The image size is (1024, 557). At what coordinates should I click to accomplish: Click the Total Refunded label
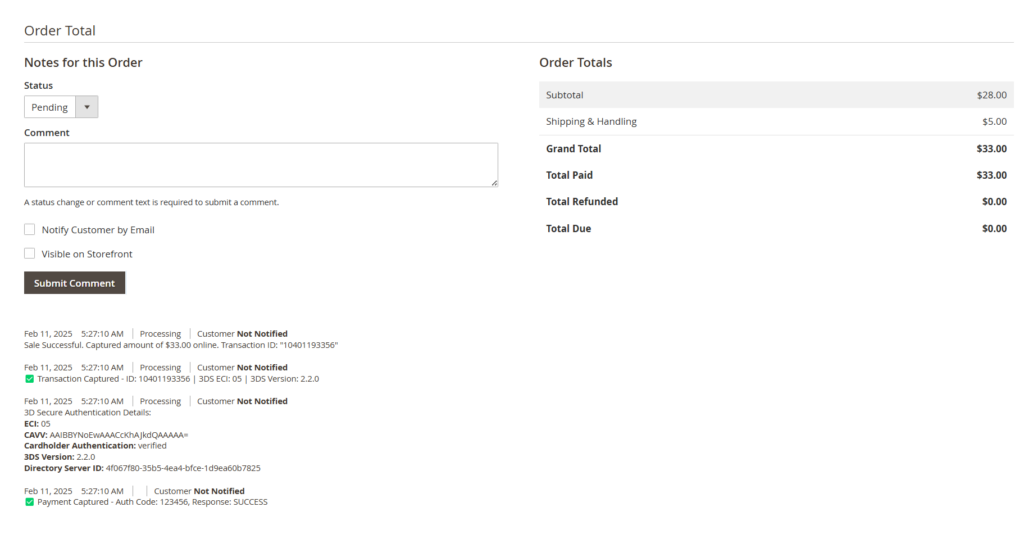tap(582, 202)
